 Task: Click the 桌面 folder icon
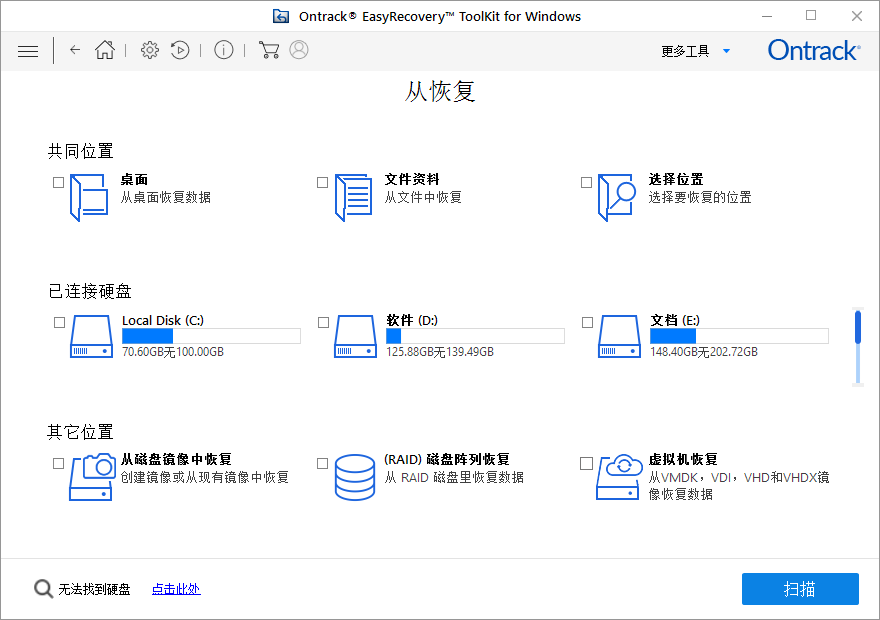tap(89, 198)
